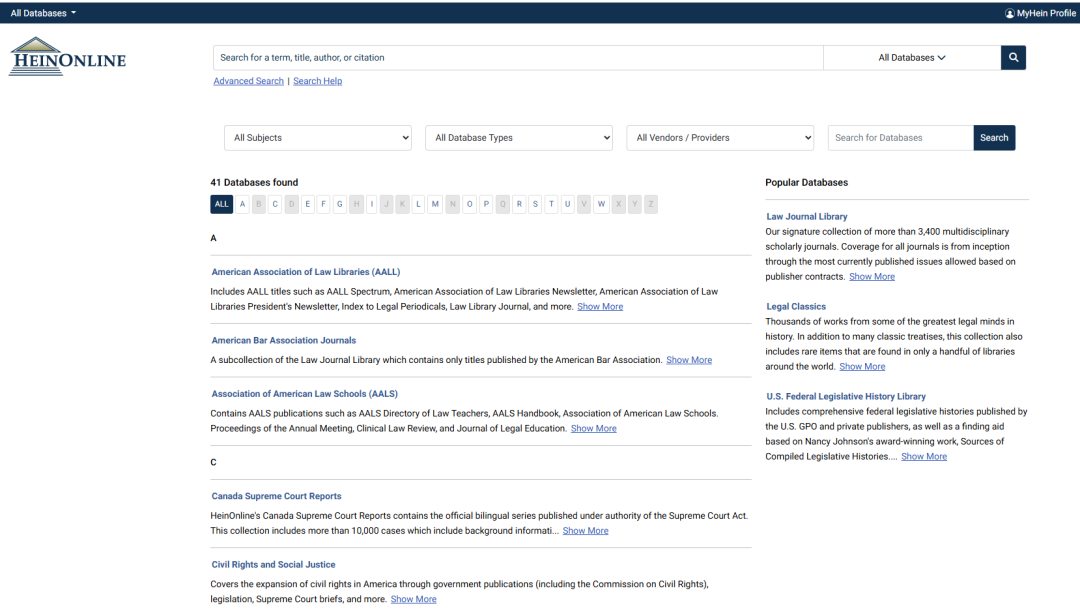Filter databases by letter T
This screenshot has width=1080, height=610.
click(551, 204)
